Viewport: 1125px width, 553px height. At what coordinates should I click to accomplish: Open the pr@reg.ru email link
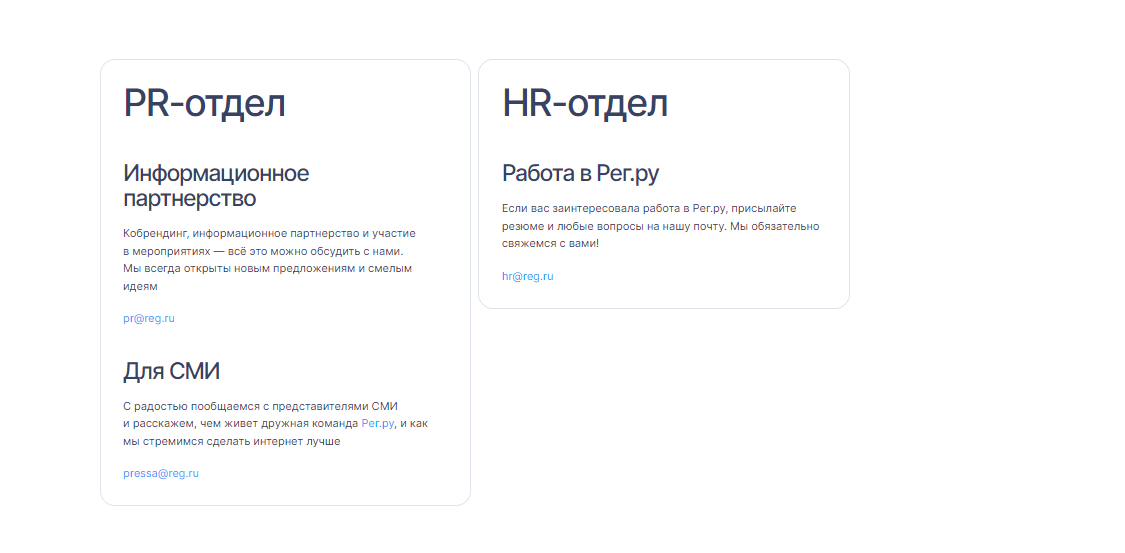pos(149,318)
